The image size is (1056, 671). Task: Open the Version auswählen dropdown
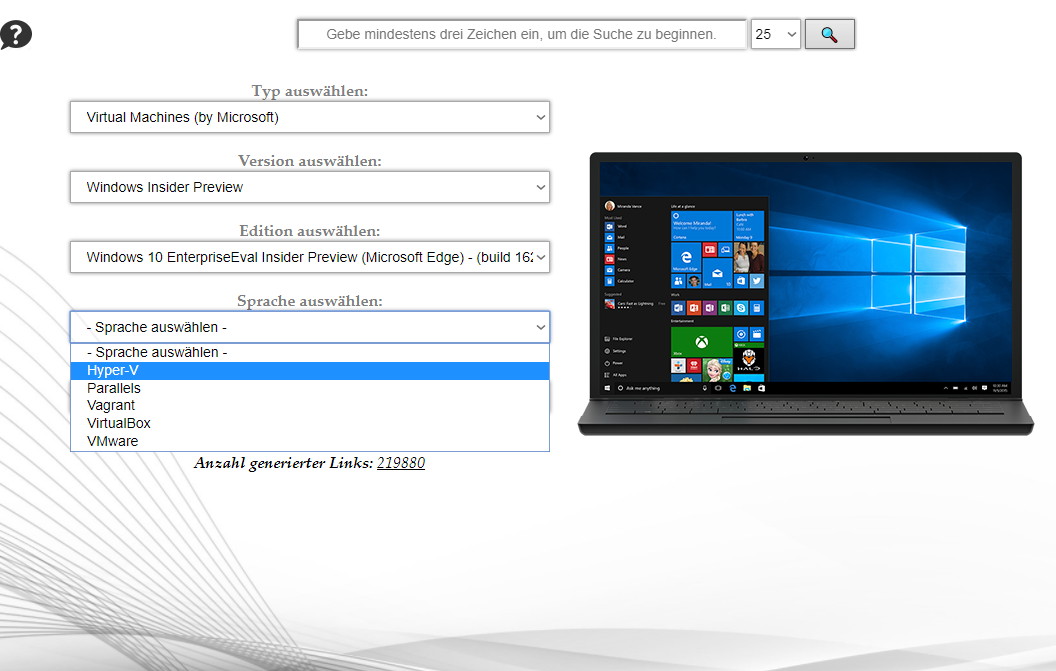(x=310, y=187)
